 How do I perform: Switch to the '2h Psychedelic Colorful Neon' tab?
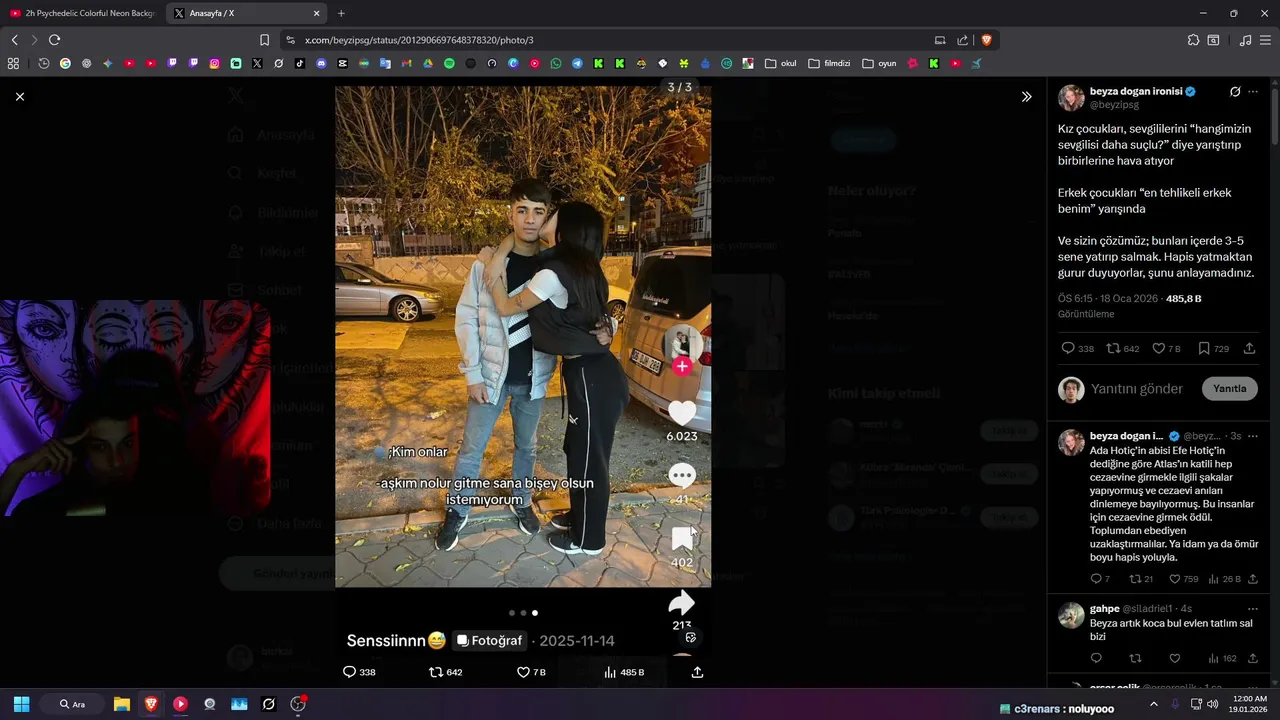[81, 13]
